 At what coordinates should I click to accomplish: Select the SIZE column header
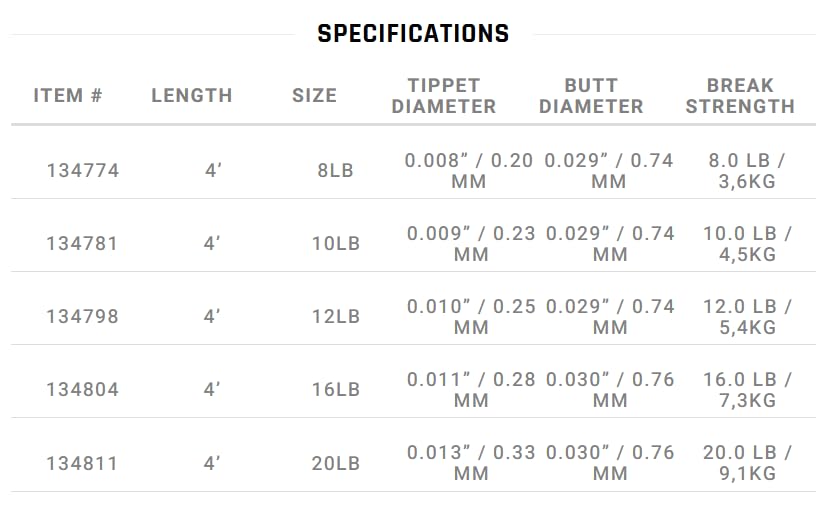click(x=314, y=95)
